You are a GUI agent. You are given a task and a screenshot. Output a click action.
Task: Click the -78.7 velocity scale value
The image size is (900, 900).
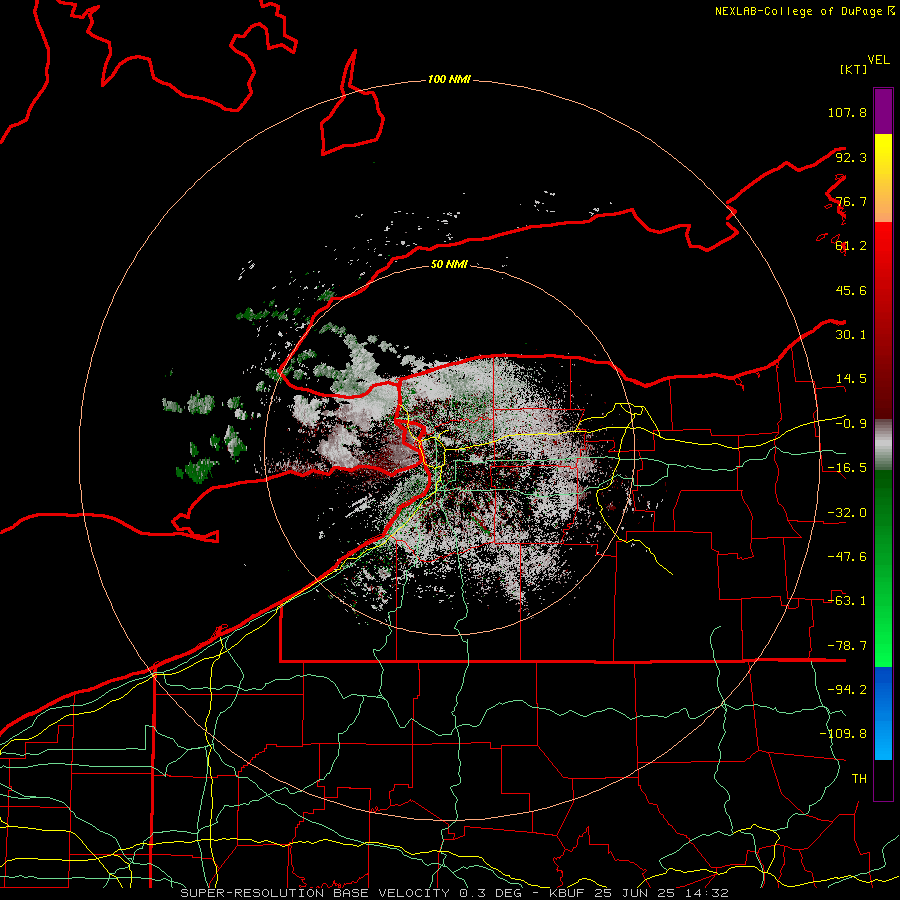tap(847, 646)
